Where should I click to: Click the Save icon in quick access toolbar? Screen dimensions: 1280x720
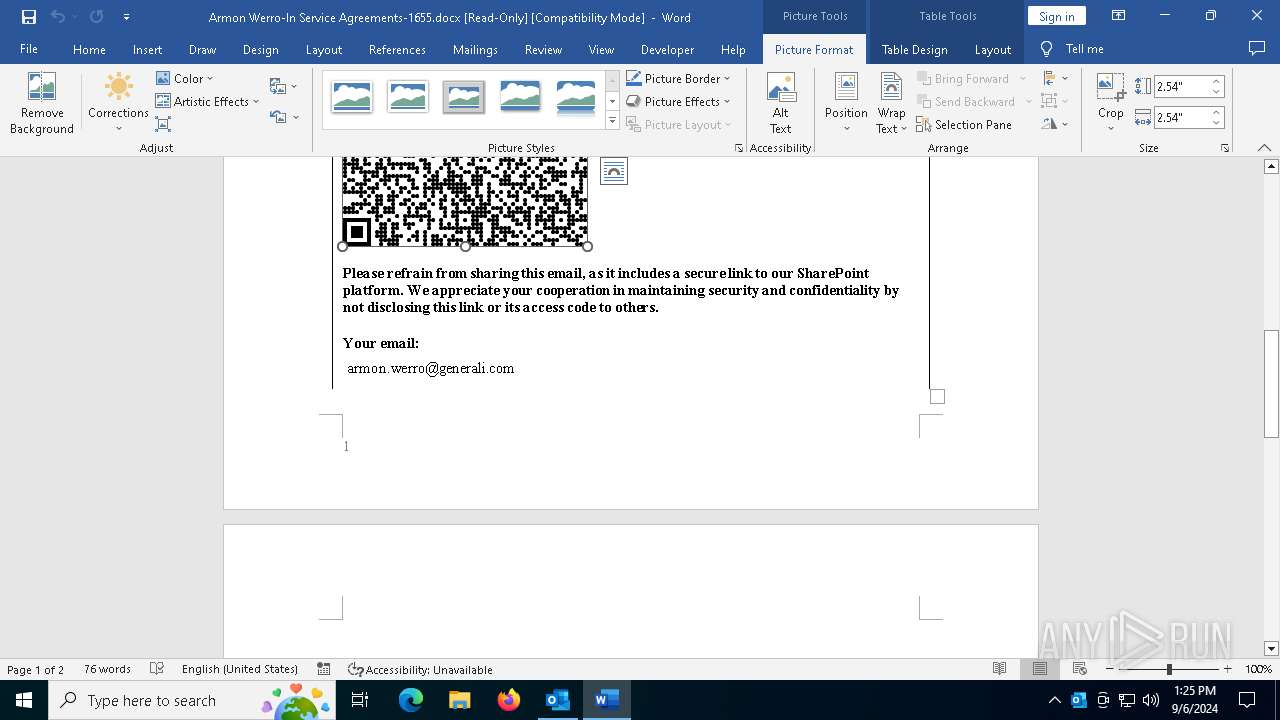(x=28, y=17)
